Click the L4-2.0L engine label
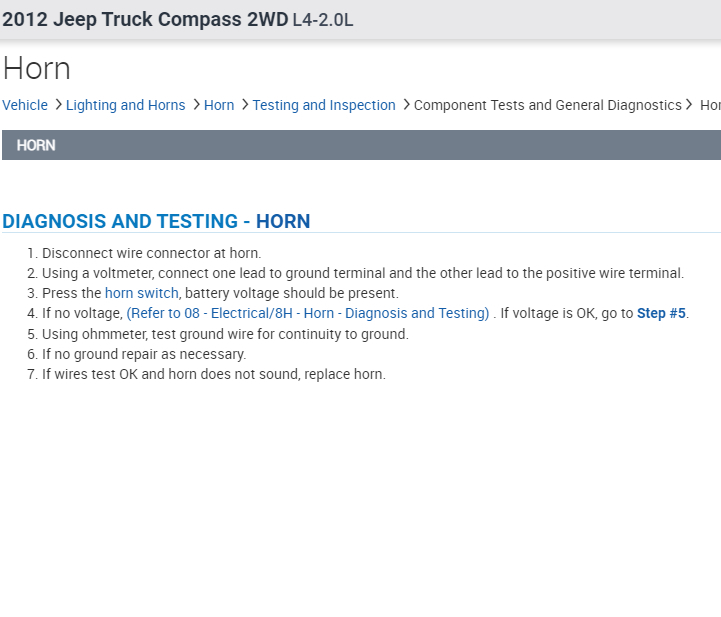Image resolution: width=721 pixels, height=617 pixels. point(323,20)
